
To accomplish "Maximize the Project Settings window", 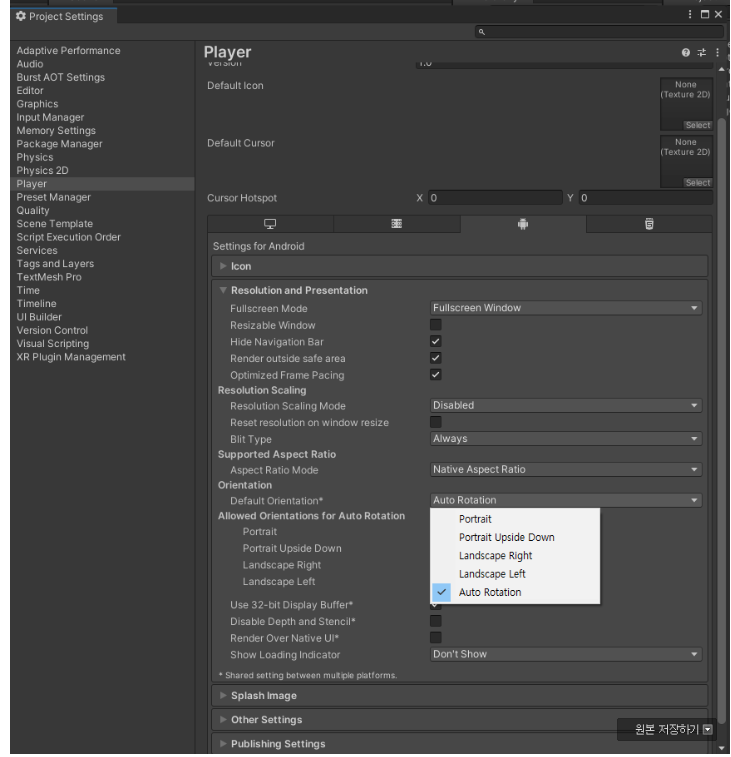I will coord(705,14).
